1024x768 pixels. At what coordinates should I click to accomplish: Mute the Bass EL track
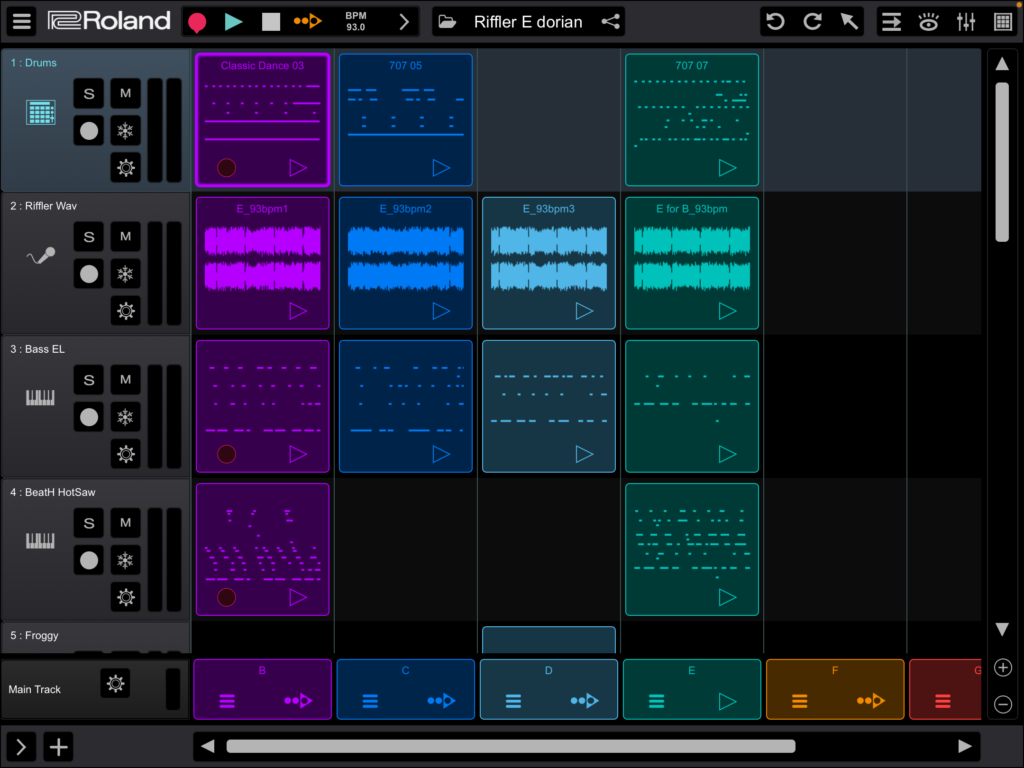pyautogui.click(x=125, y=380)
